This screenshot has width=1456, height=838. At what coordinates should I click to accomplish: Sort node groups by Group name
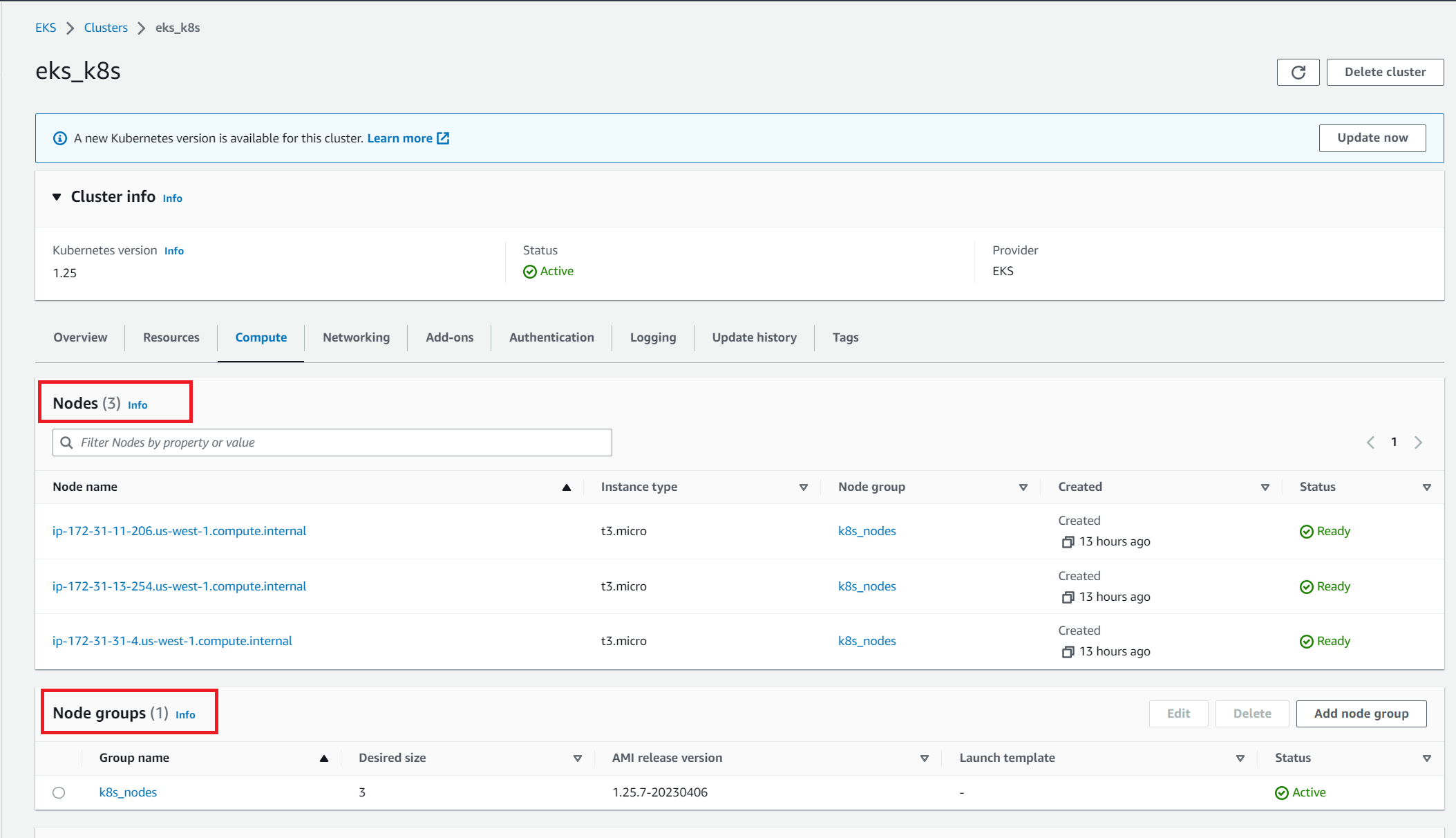coord(323,758)
